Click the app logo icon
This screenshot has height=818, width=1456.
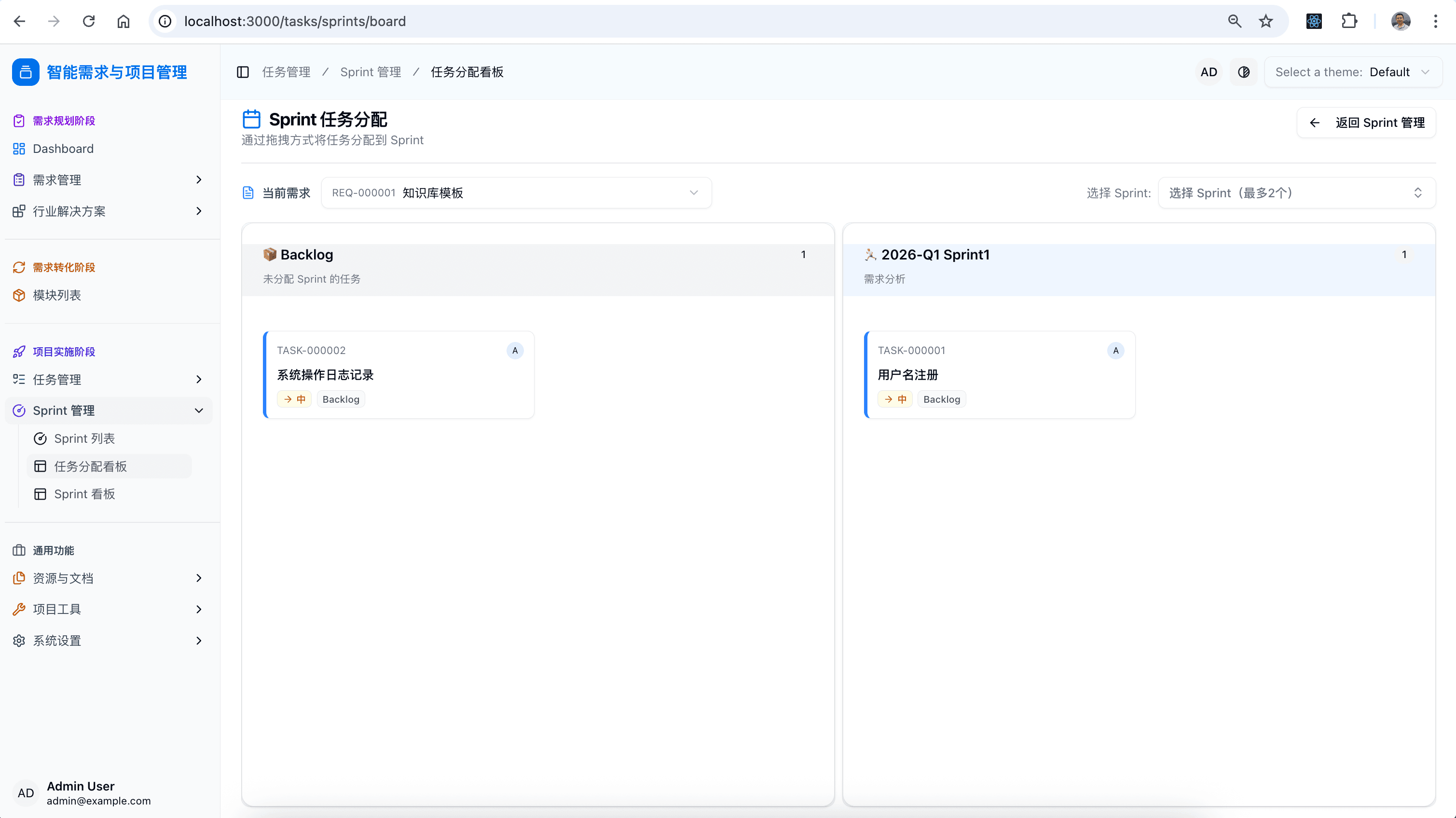pyautogui.click(x=26, y=72)
